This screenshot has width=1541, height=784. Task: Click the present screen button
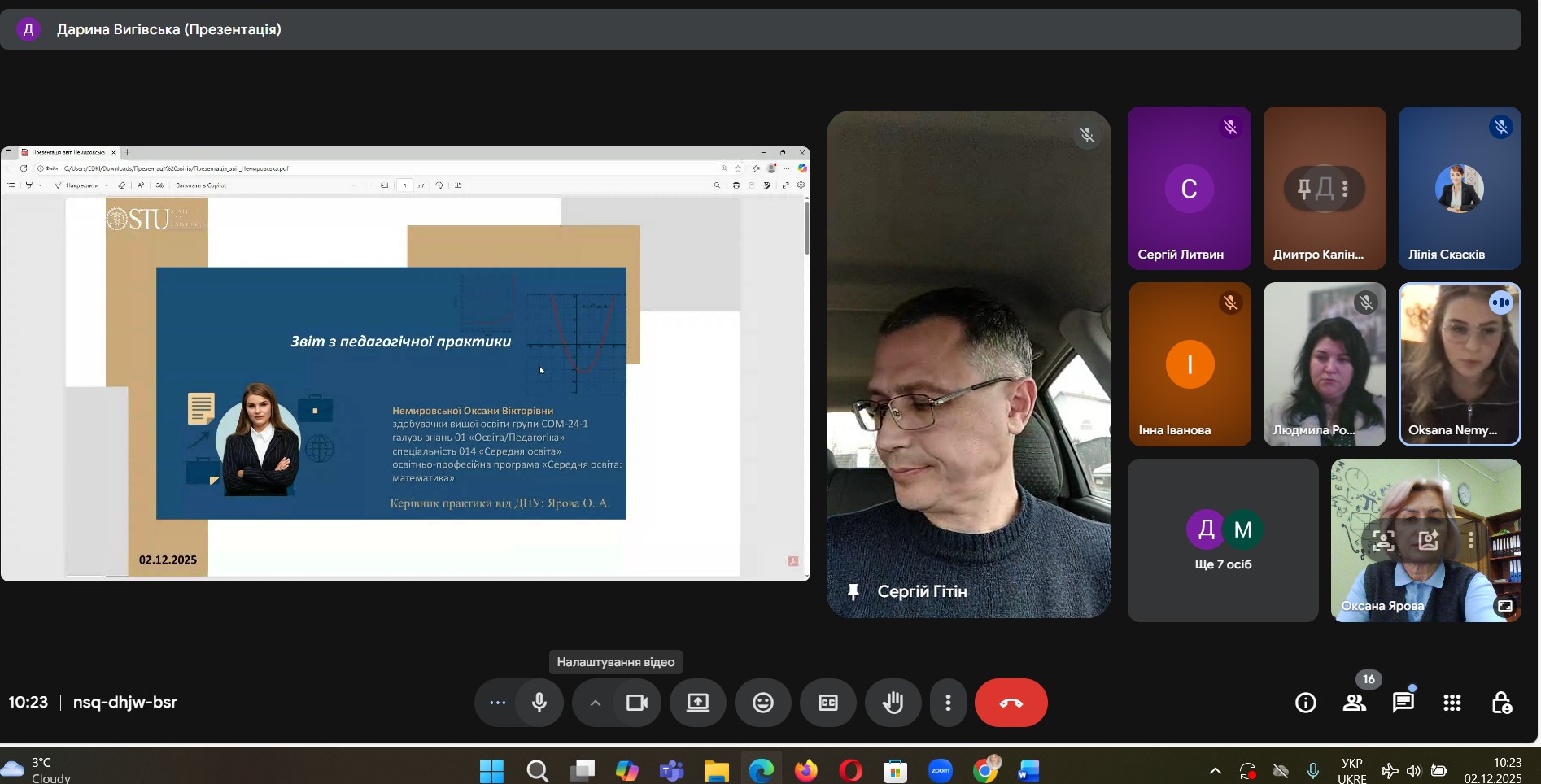pyautogui.click(x=697, y=703)
